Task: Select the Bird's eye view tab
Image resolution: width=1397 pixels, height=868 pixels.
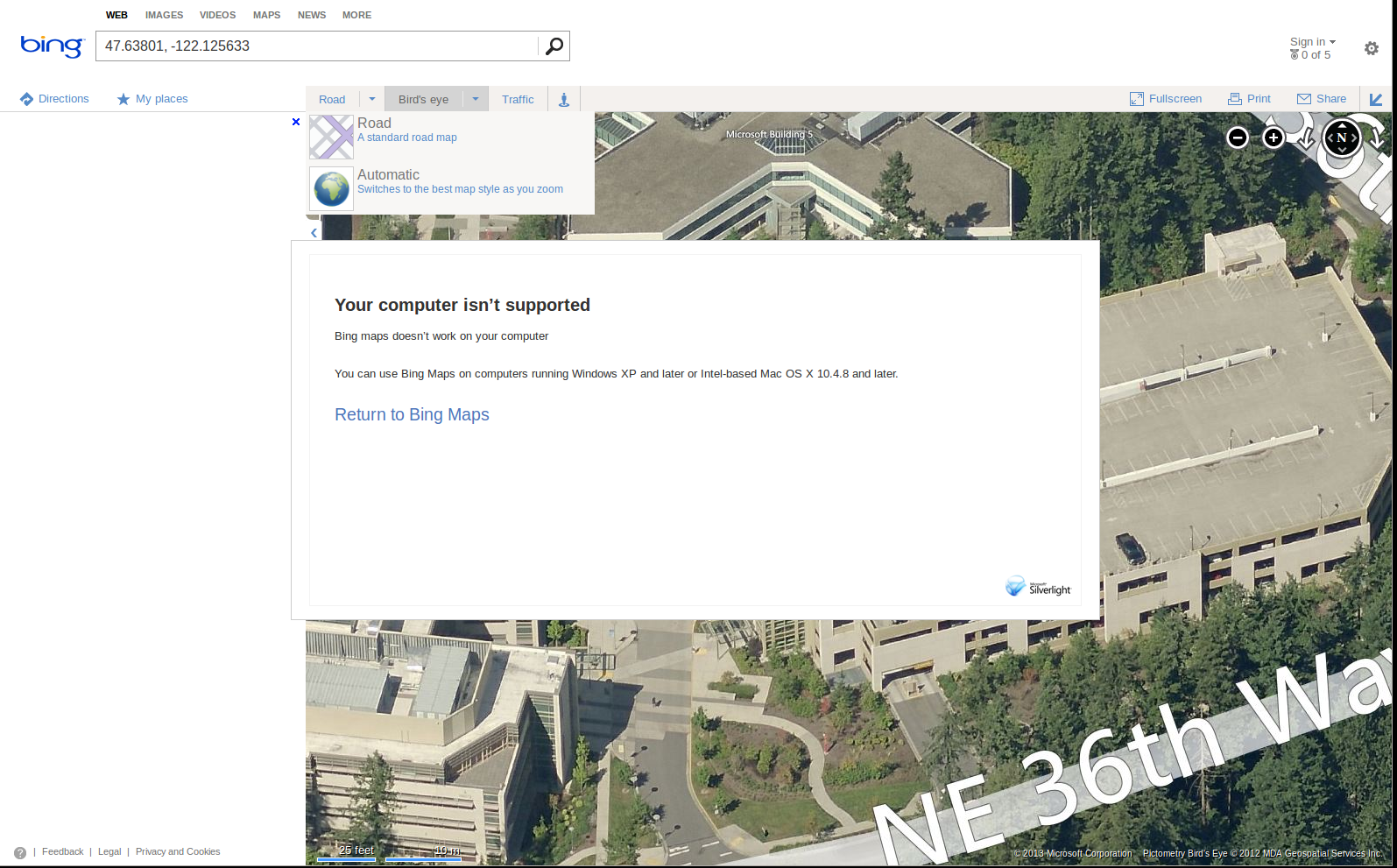Action: click(x=423, y=99)
